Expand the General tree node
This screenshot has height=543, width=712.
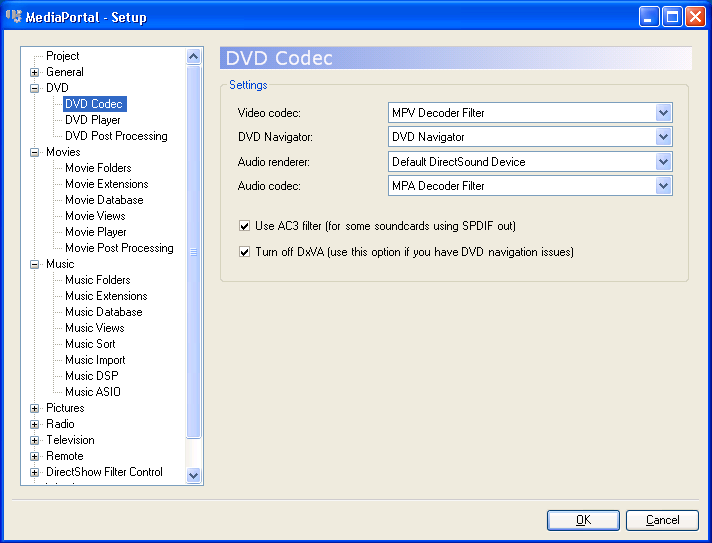coord(35,72)
